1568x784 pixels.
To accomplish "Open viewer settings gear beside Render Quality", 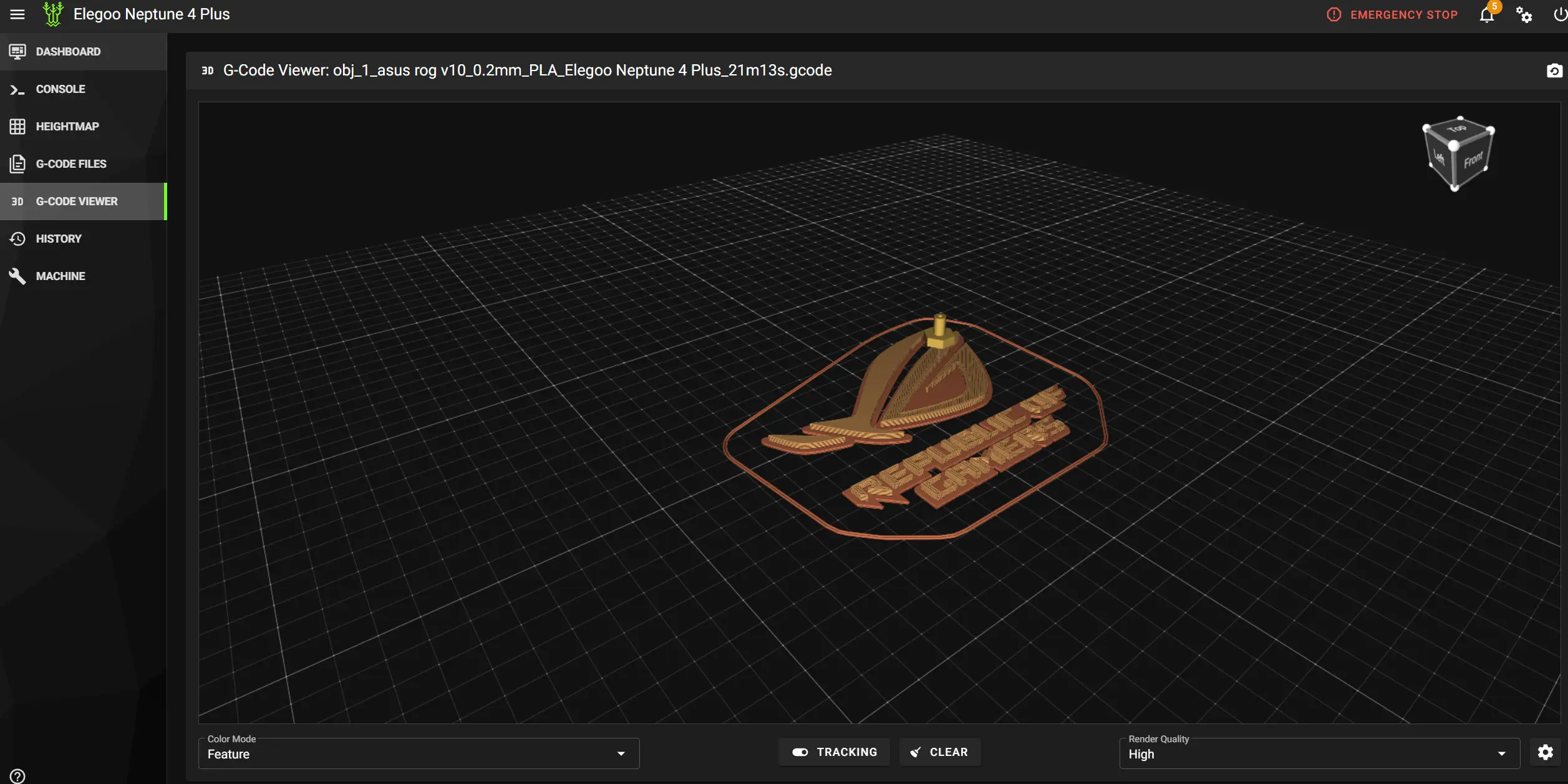I will [1546, 752].
